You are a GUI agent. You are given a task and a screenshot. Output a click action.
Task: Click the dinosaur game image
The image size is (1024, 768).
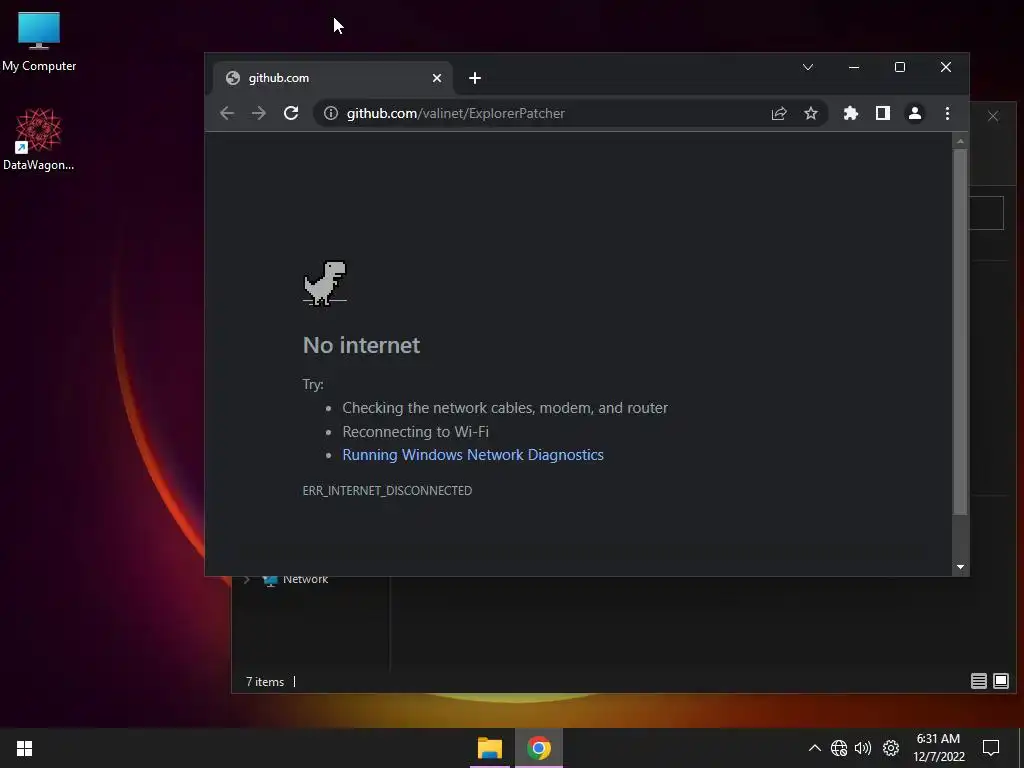point(325,283)
